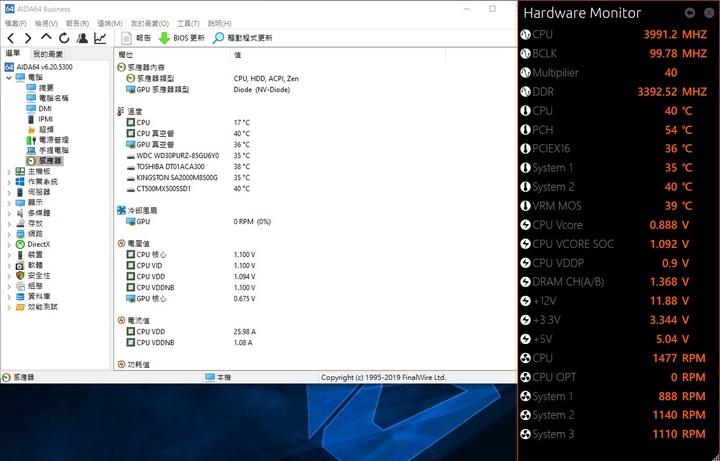Expand the 顯示 tree node

[9, 202]
